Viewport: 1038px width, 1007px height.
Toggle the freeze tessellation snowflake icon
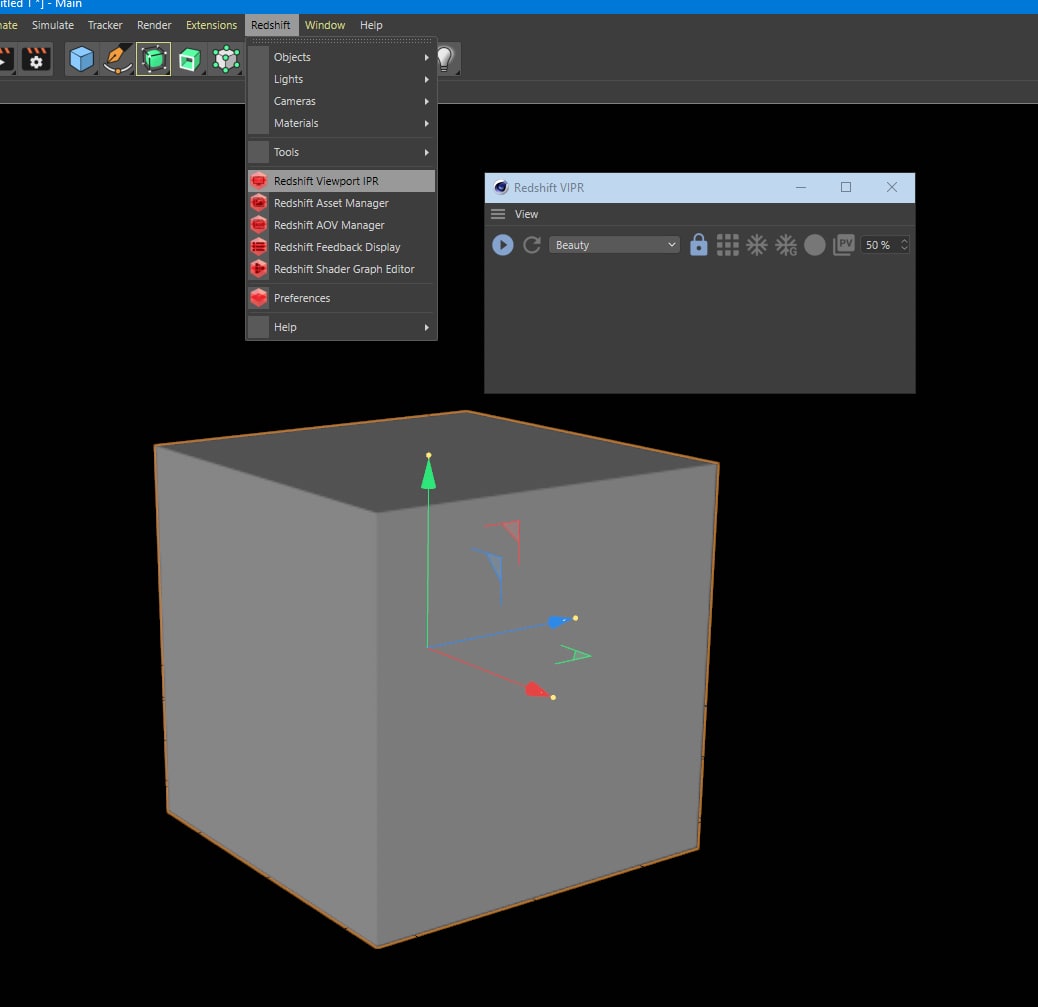tap(757, 245)
